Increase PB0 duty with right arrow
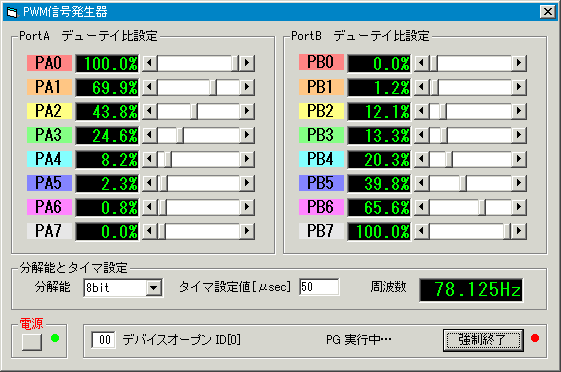Viewport: 561px width, 372px height. (519, 63)
